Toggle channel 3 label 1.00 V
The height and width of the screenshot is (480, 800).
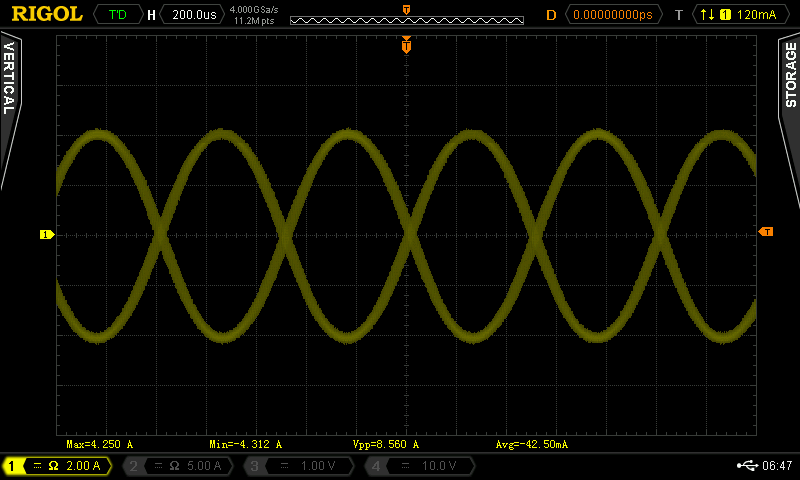point(299,466)
